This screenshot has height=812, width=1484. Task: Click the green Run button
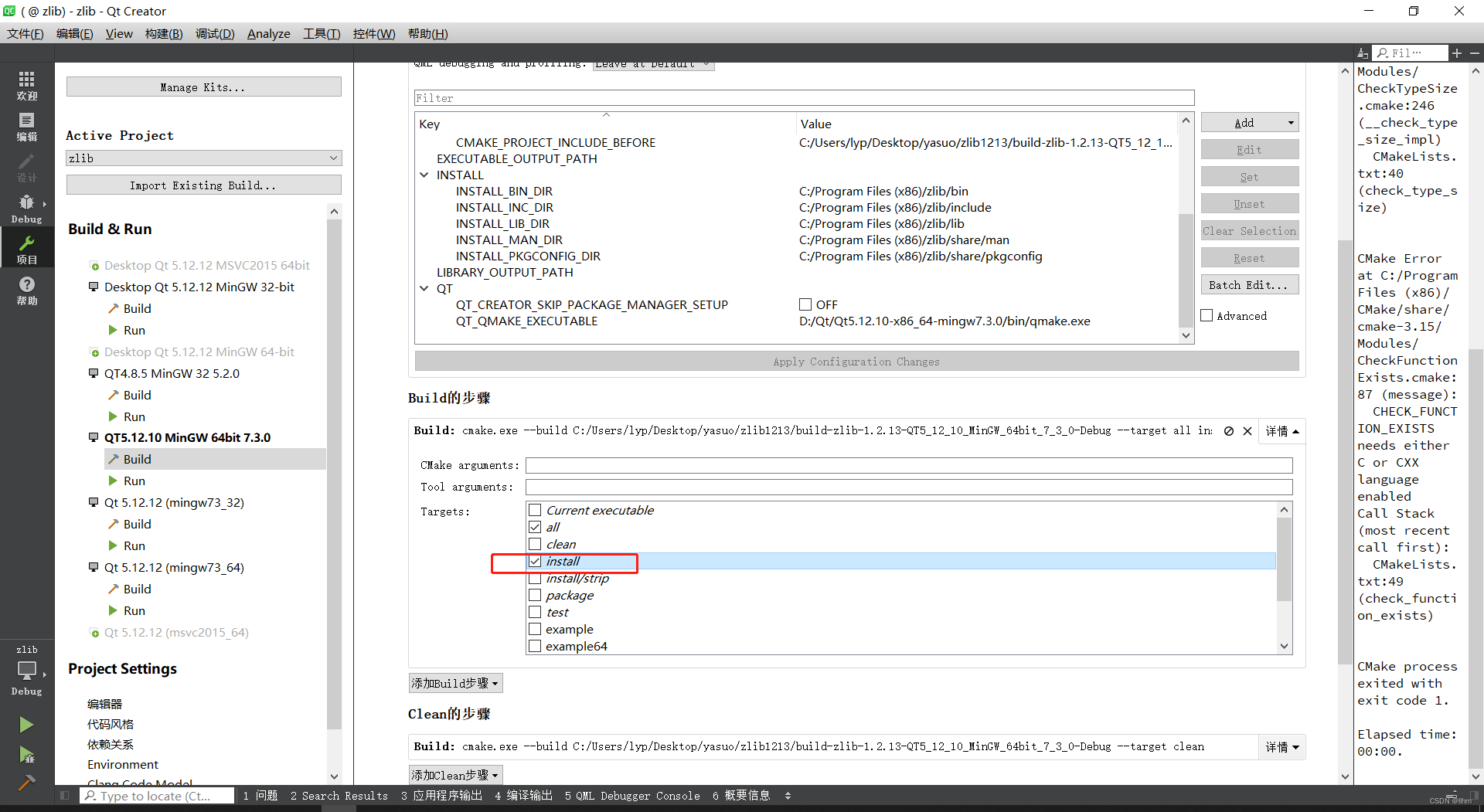tap(26, 725)
